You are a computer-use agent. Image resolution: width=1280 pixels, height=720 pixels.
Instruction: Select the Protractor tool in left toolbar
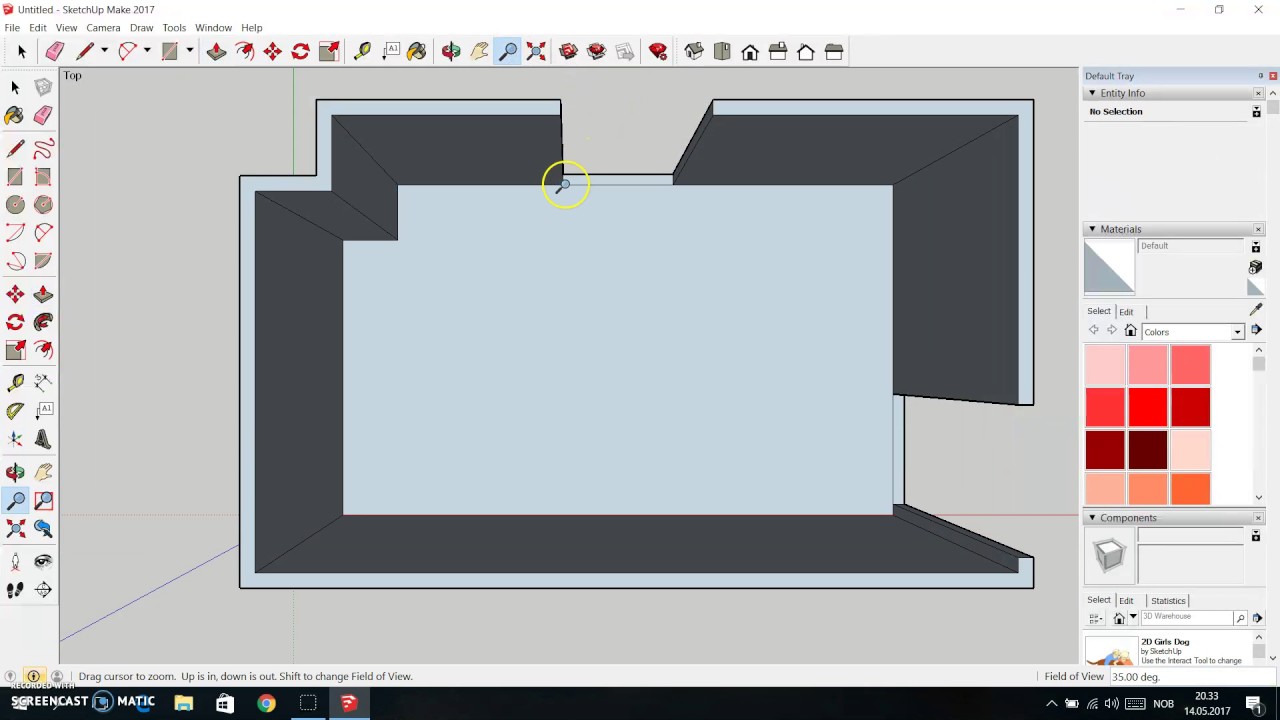pos(15,411)
